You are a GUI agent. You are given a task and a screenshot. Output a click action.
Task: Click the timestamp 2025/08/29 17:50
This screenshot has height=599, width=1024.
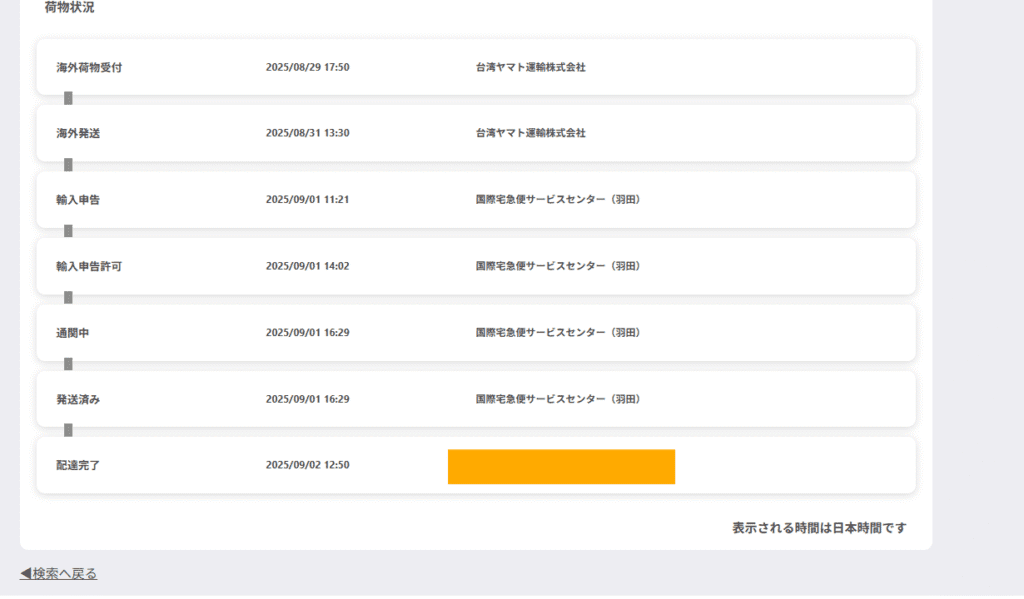click(307, 67)
